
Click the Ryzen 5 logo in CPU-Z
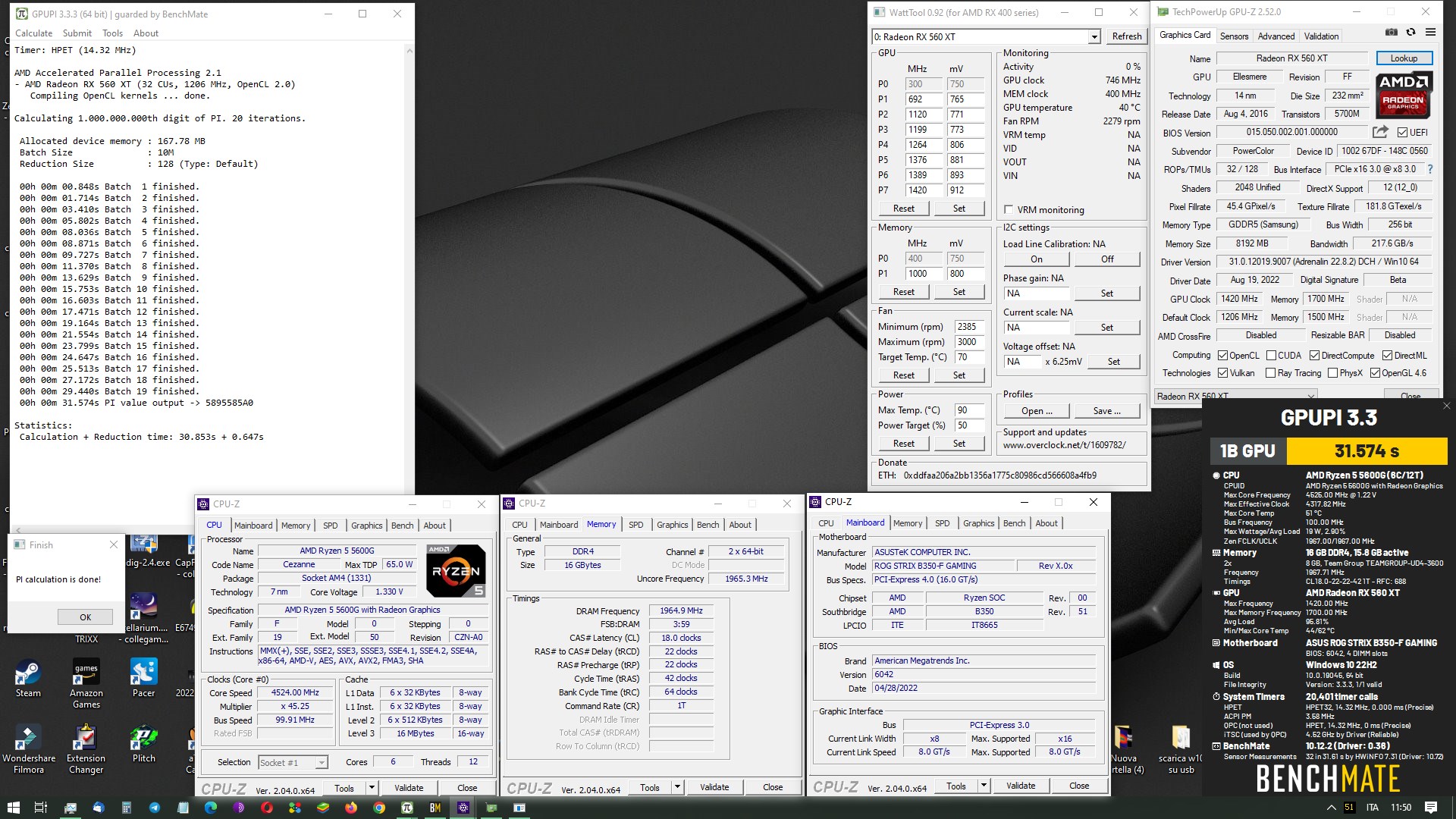click(456, 571)
